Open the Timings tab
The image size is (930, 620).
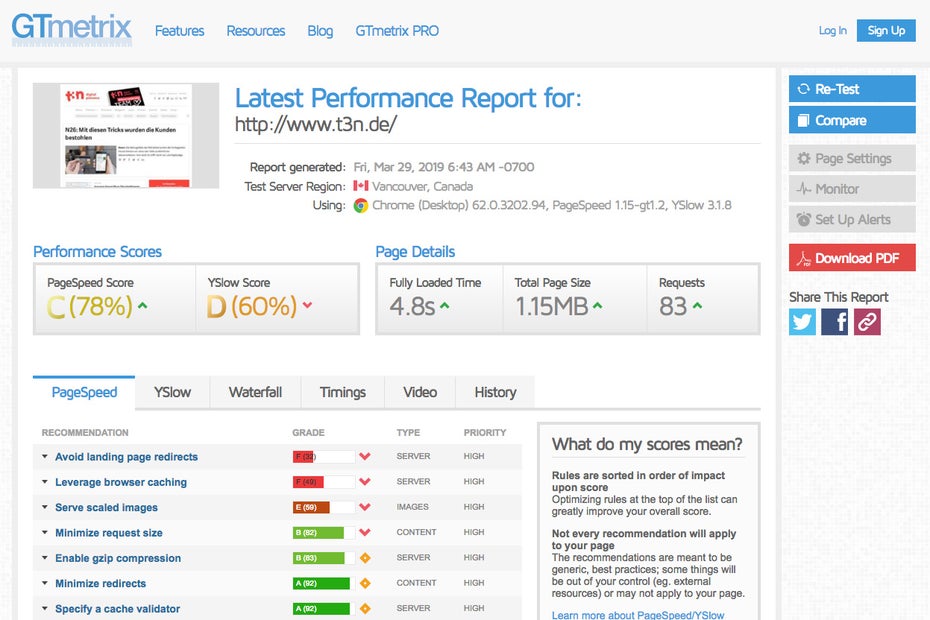pos(342,392)
